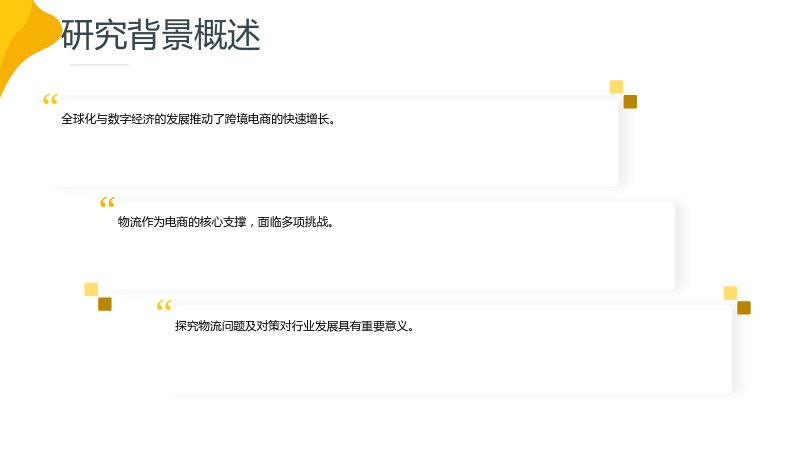Click light yellow square left of third card
The width and height of the screenshot is (800, 450).
tap(91, 289)
